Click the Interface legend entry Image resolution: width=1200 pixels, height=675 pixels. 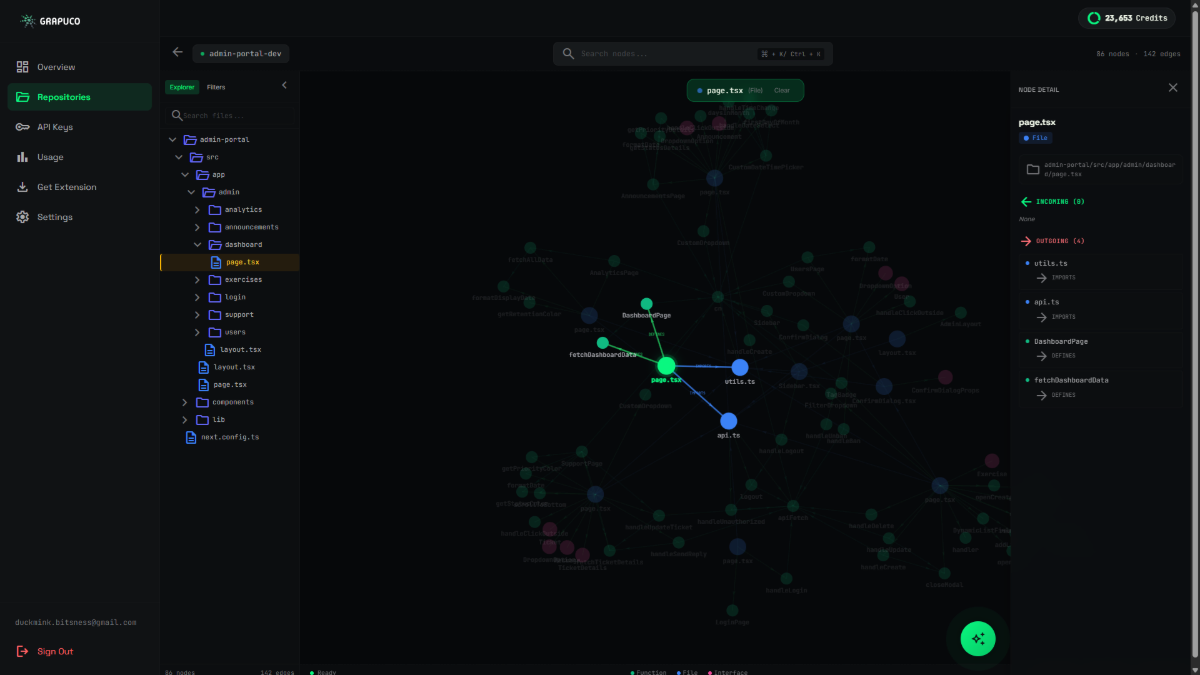click(728, 672)
